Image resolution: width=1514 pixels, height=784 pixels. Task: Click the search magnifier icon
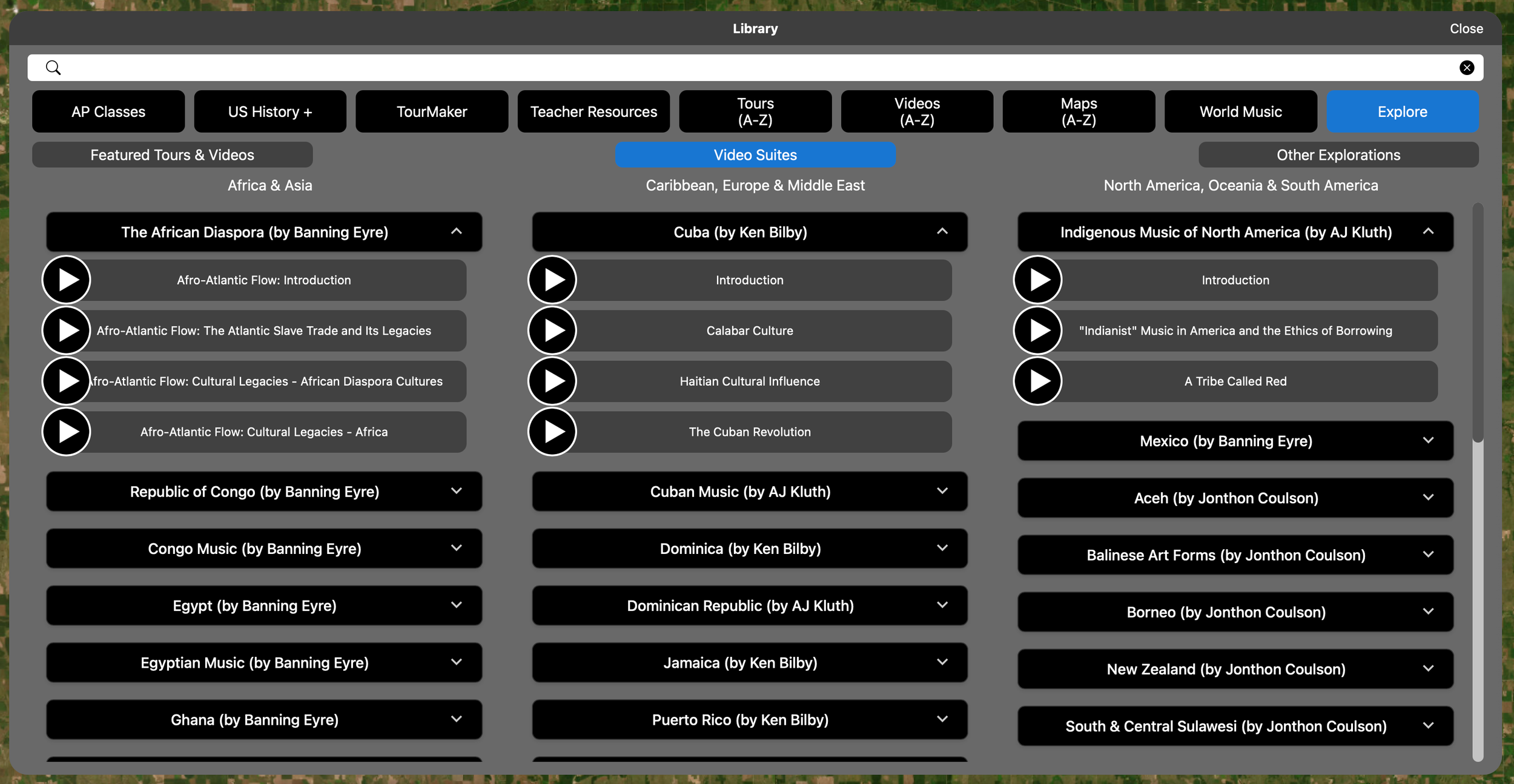point(53,68)
